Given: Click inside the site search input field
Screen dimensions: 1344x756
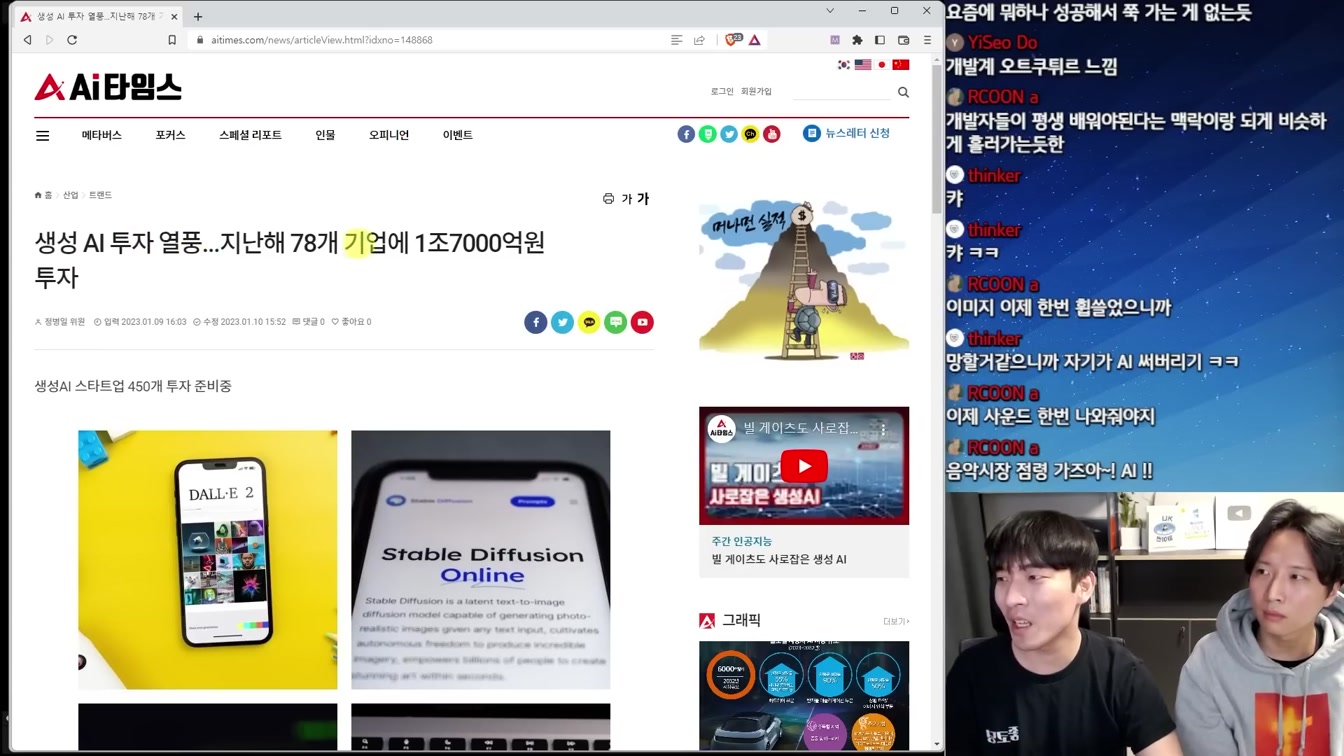Looking at the screenshot, I should pos(840,91).
